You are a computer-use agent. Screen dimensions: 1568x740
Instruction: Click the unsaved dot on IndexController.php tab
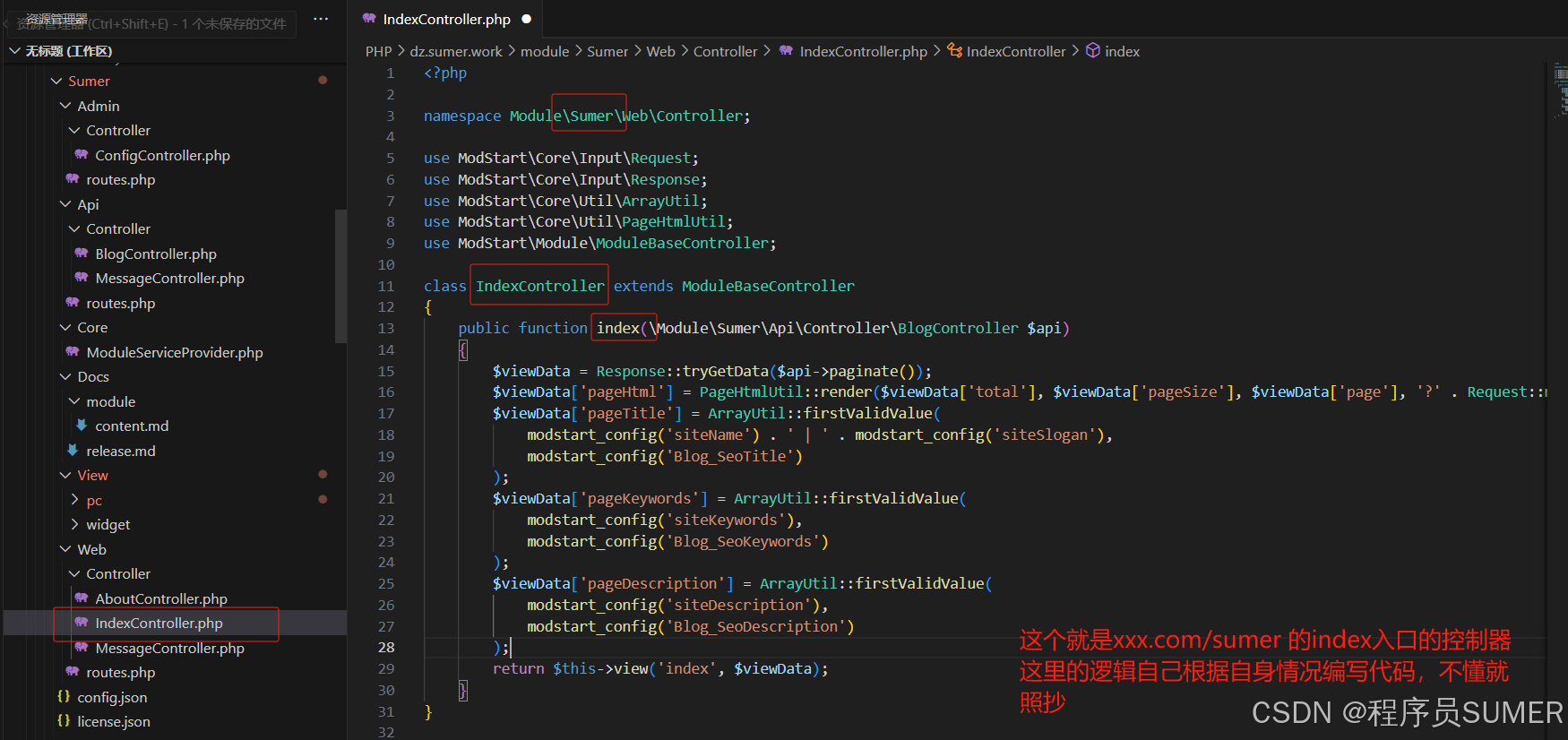526,19
